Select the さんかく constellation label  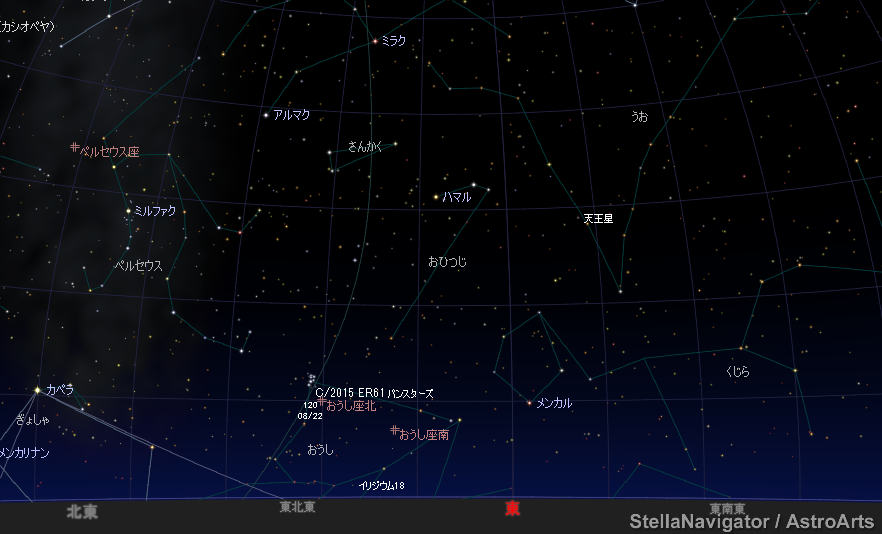point(365,146)
